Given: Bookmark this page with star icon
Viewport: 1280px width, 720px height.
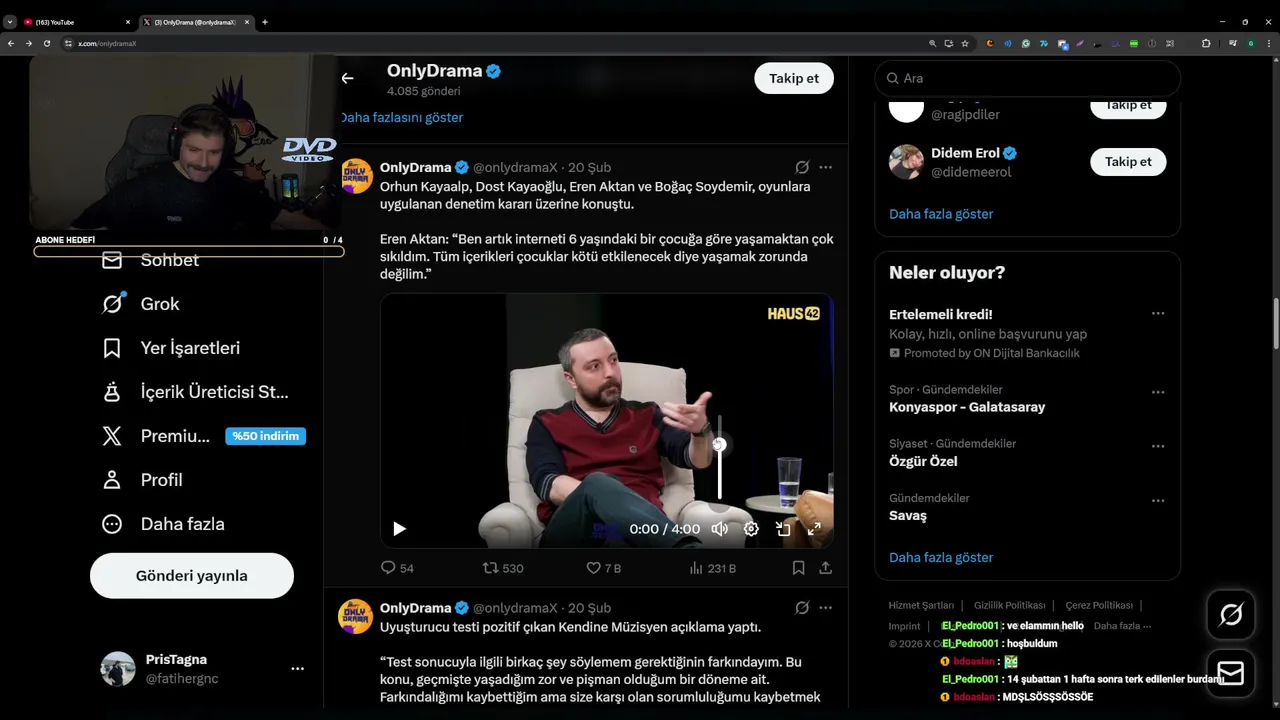Looking at the screenshot, I should point(965,43).
